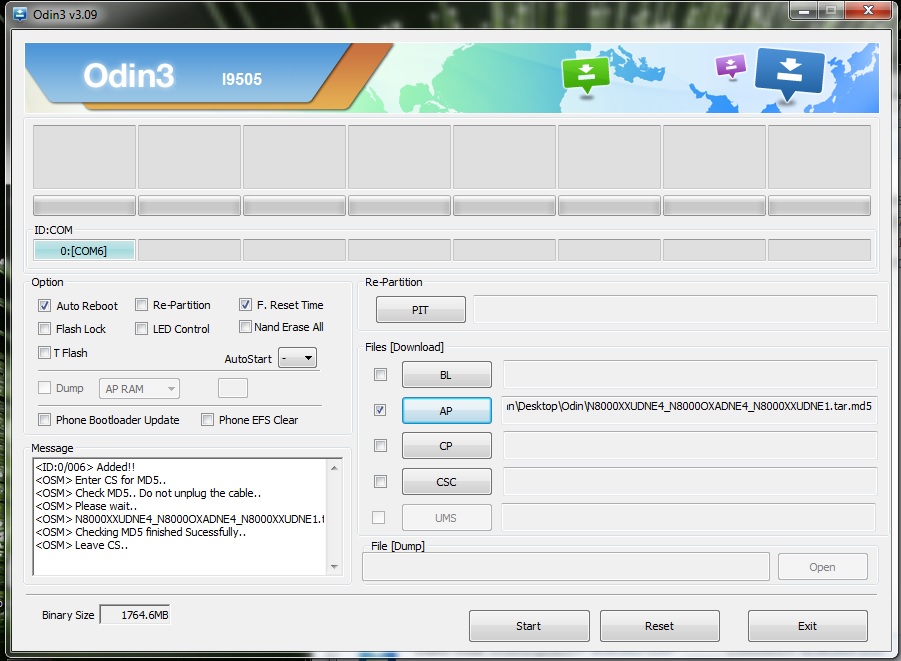Click log line '<ID:0/006> Added!!'

point(85,467)
